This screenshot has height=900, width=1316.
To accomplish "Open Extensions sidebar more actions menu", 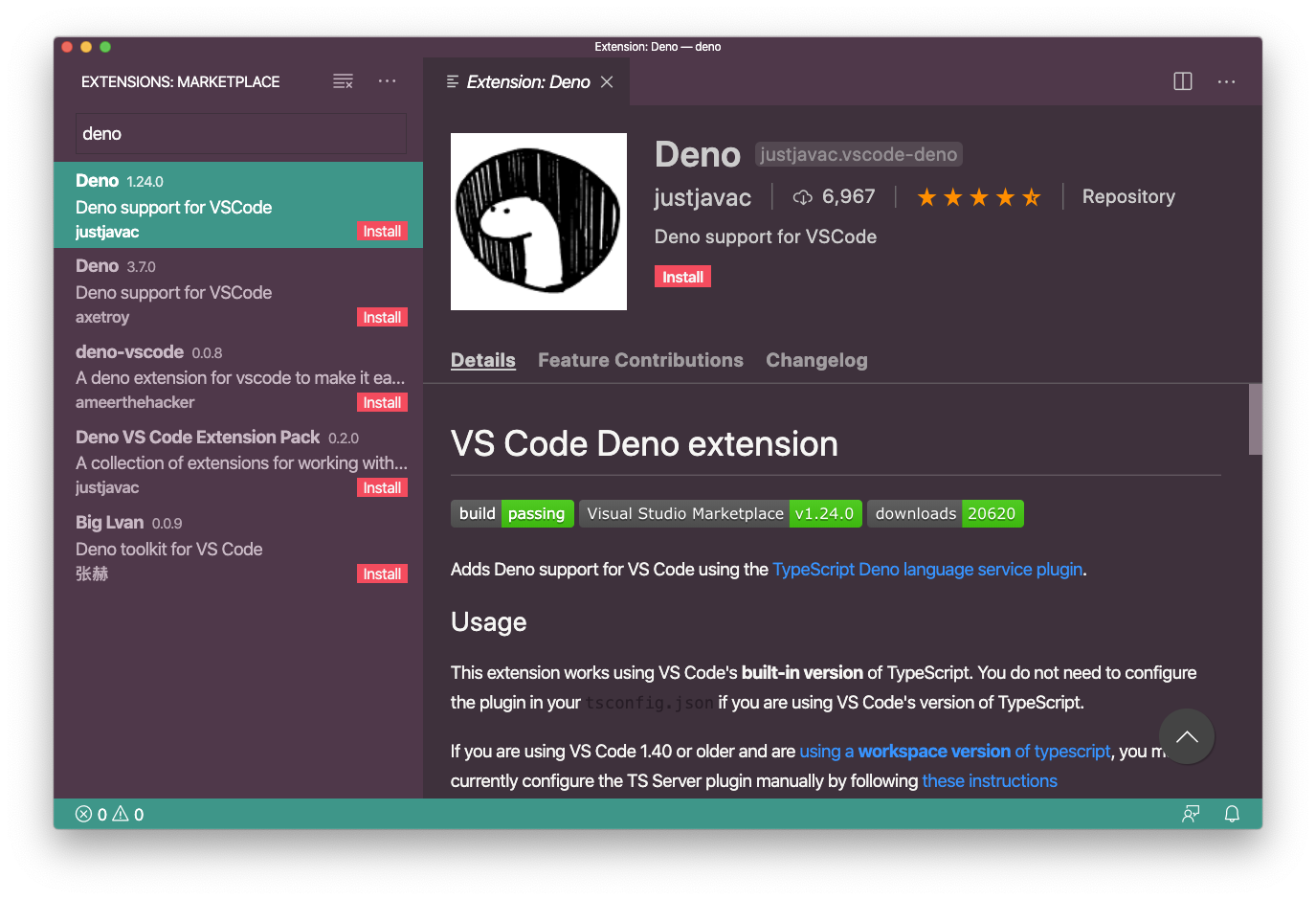I will (387, 81).
